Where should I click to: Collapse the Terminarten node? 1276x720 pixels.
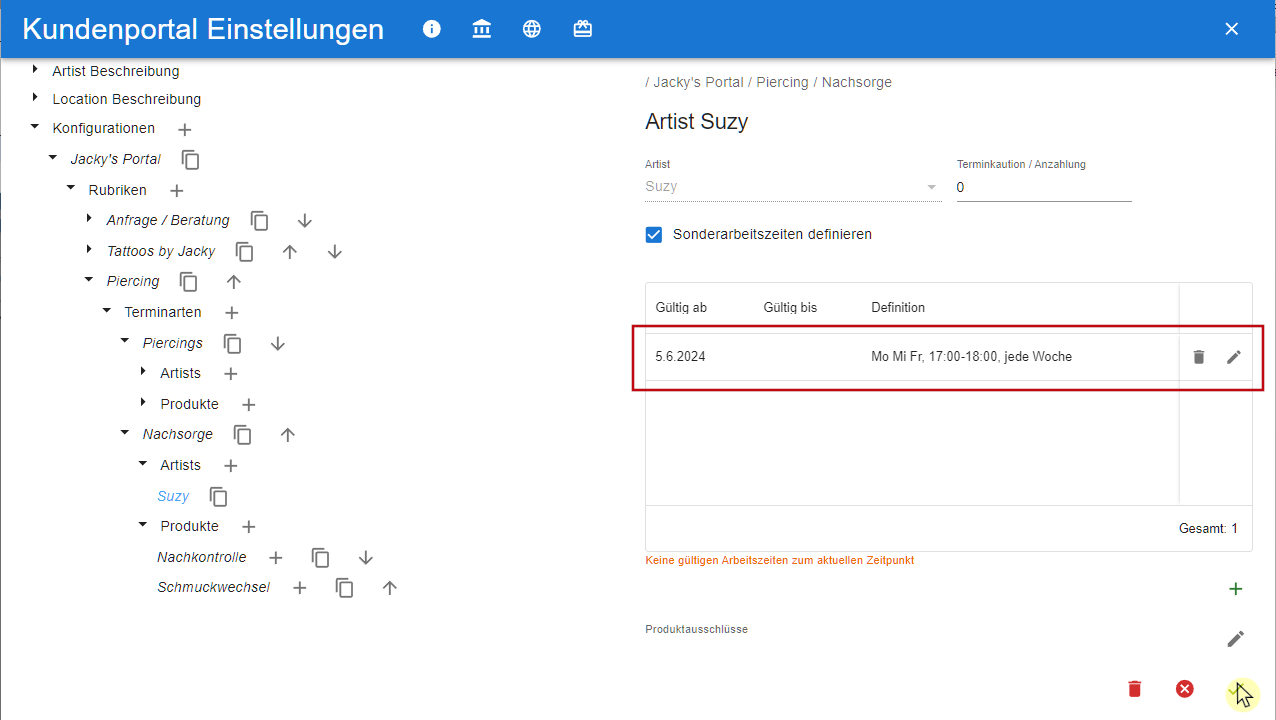pos(107,311)
